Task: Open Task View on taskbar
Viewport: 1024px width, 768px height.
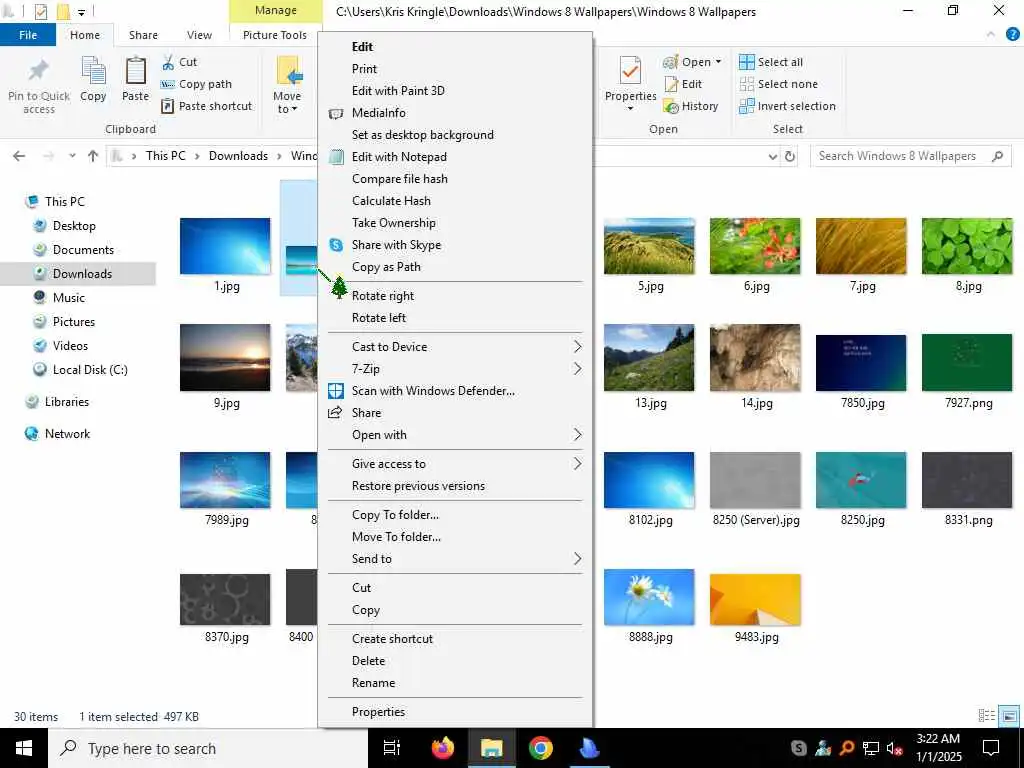Action: click(x=392, y=748)
